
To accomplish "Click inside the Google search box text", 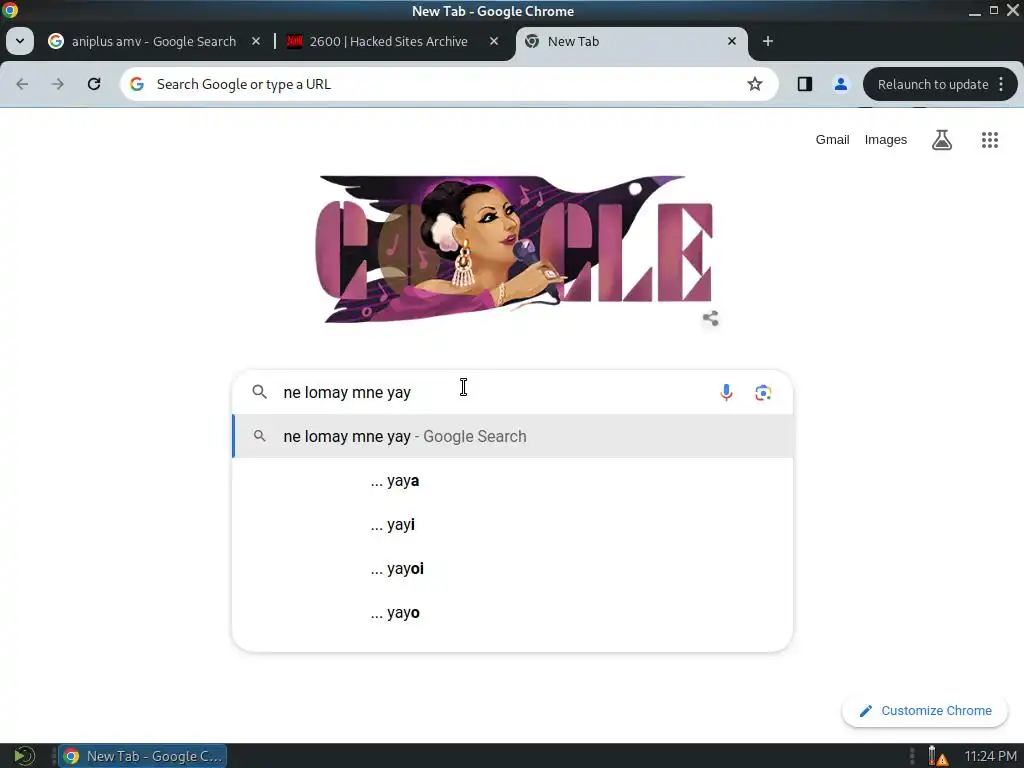I will pos(347,392).
